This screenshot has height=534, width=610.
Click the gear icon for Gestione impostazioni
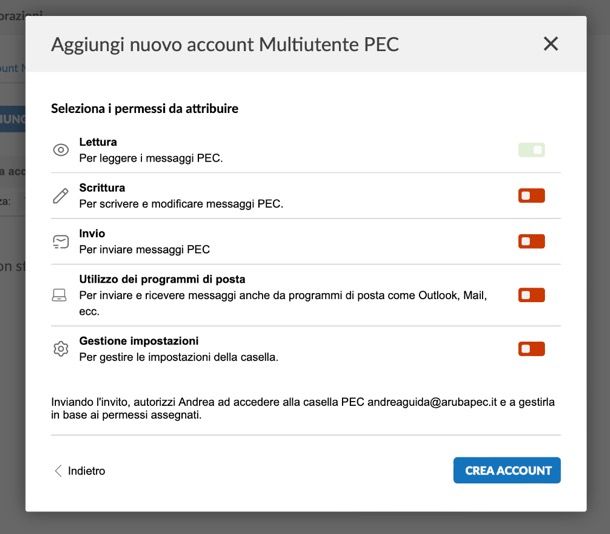(x=61, y=349)
